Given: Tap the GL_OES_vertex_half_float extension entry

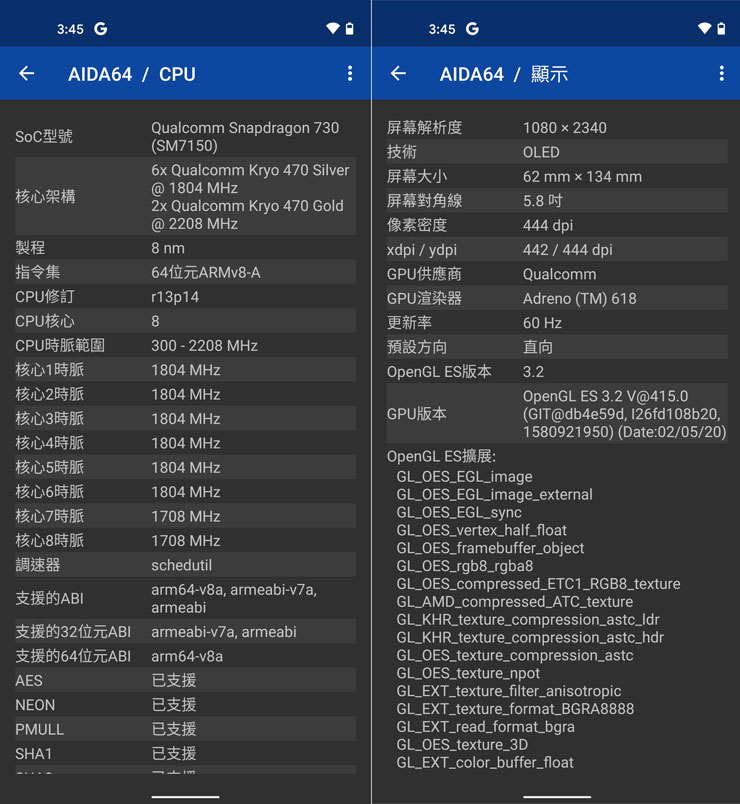Looking at the screenshot, I should tap(482, 530).
